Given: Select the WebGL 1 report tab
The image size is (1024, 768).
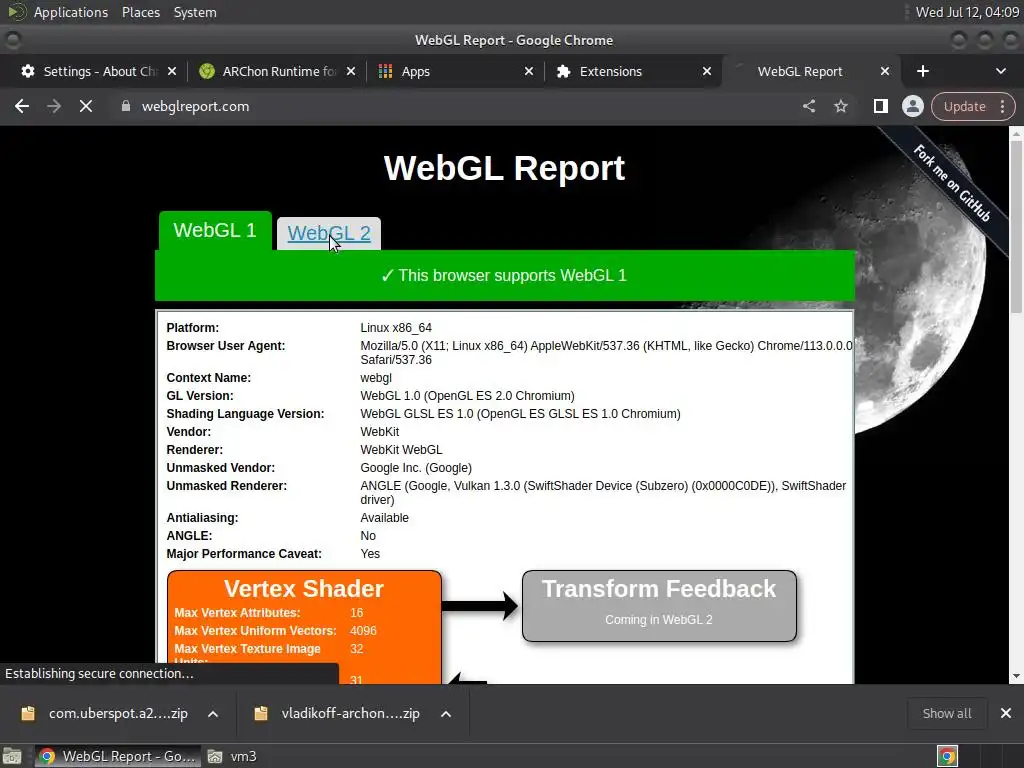Looking at the screenshot, I should pos(215,231).
